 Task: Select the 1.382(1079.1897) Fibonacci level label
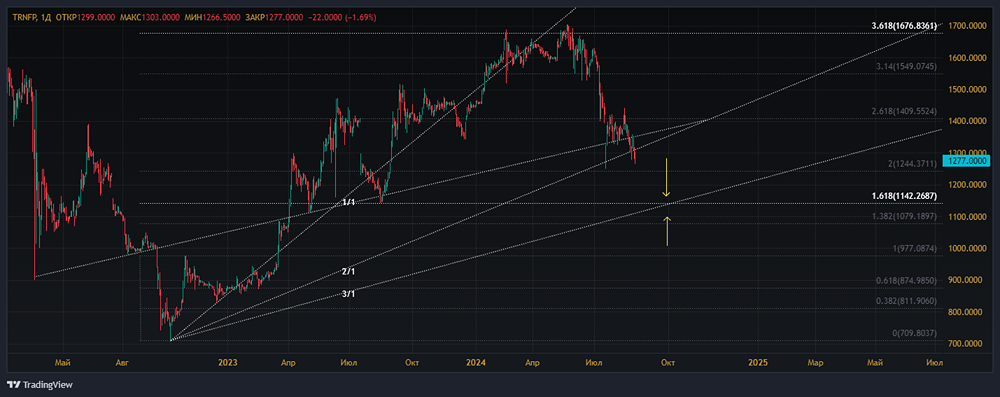(x=904, y=216)
